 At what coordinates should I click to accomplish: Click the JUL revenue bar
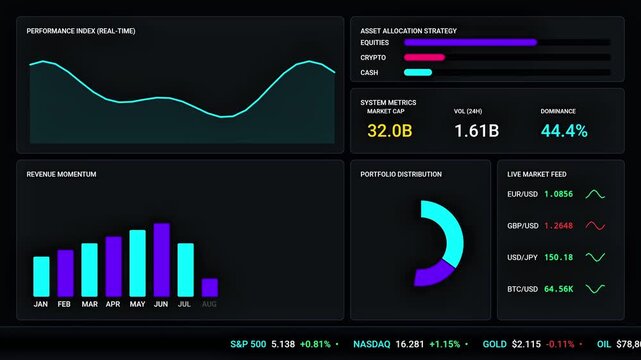(x=186, y=270)
